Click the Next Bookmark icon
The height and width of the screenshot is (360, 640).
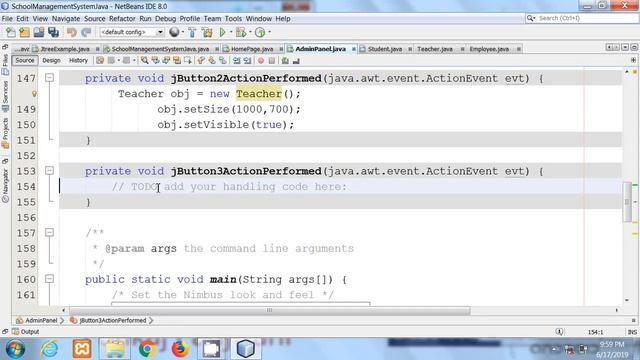pyautogui.click(x=212, y=60)
